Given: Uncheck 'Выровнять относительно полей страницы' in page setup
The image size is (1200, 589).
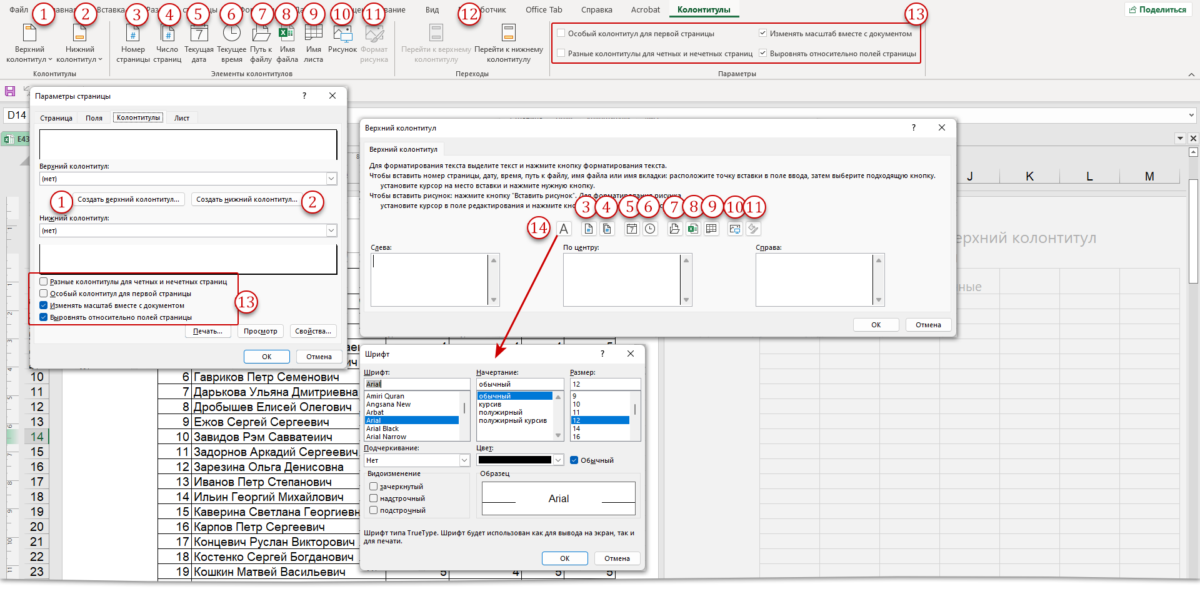Looking at the screenshot, I should [x=44, y=317].
